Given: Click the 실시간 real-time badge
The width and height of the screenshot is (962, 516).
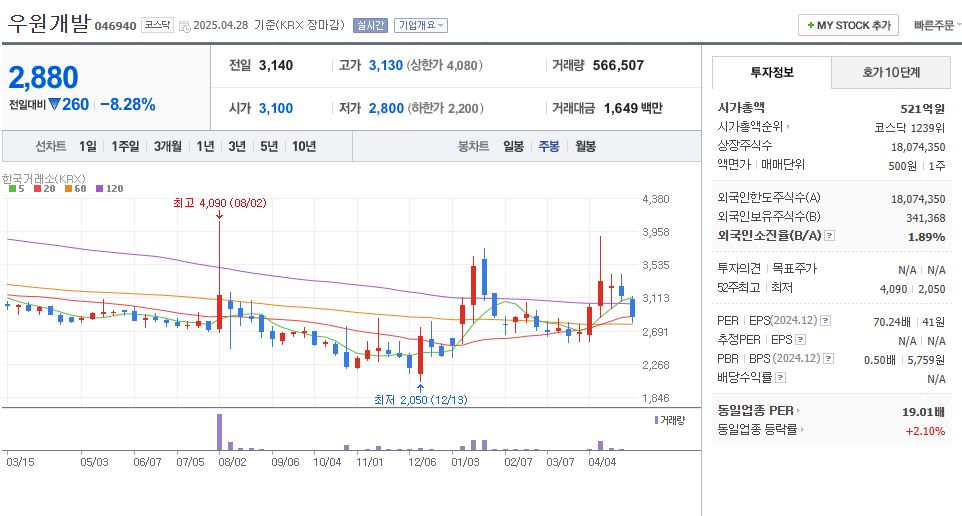Looking at the screenshot, I should click(370, 25).
